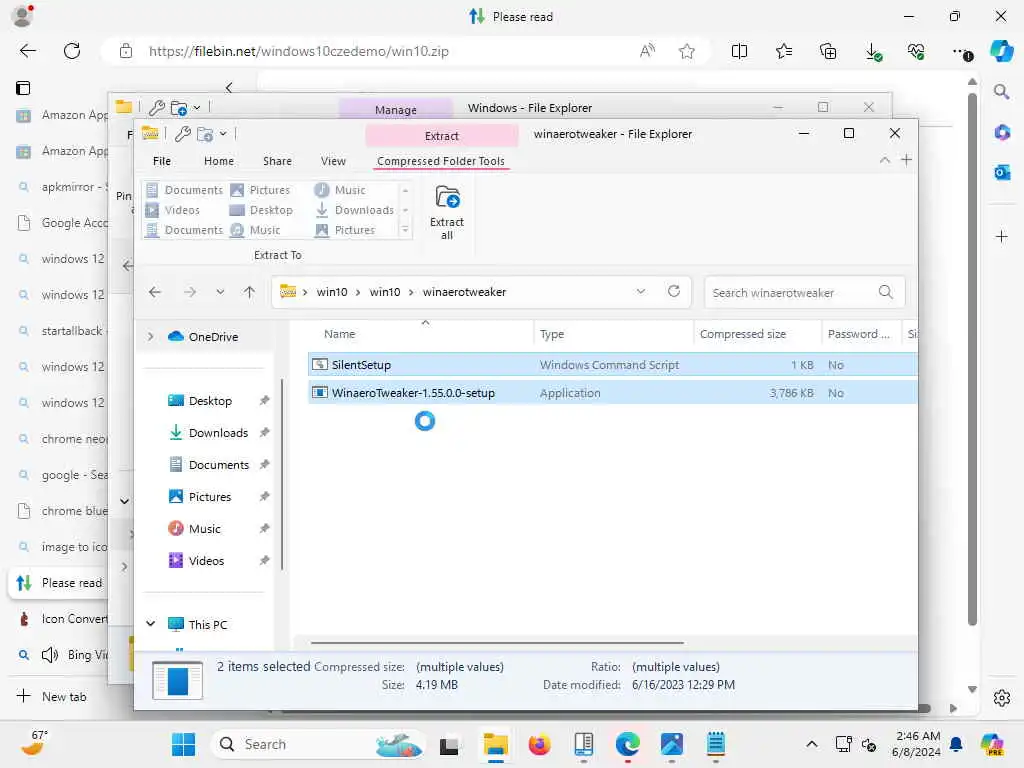Open Edge Downloads icon
The image size is (1024, 768).
pos(873,51)
